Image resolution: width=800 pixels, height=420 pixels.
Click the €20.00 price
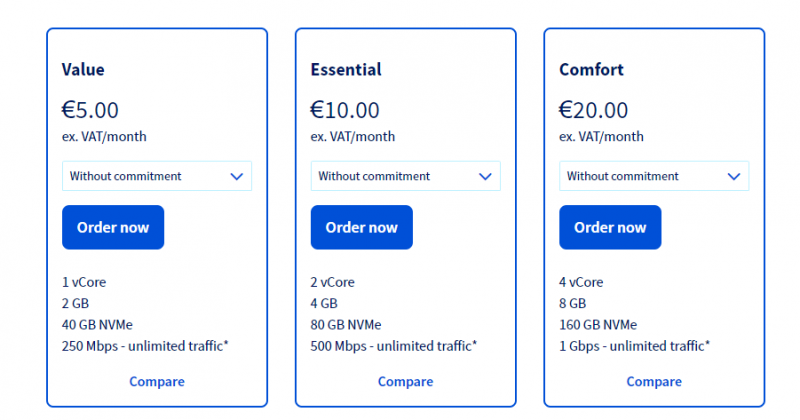coord(593,110)
